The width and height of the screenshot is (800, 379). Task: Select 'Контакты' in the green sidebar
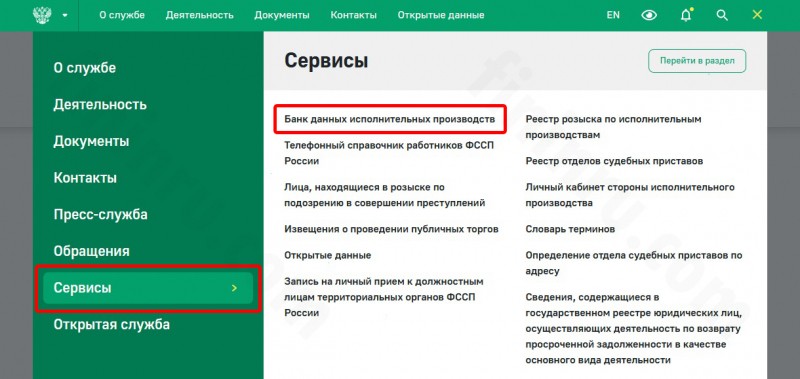click(x=85, y=178)
